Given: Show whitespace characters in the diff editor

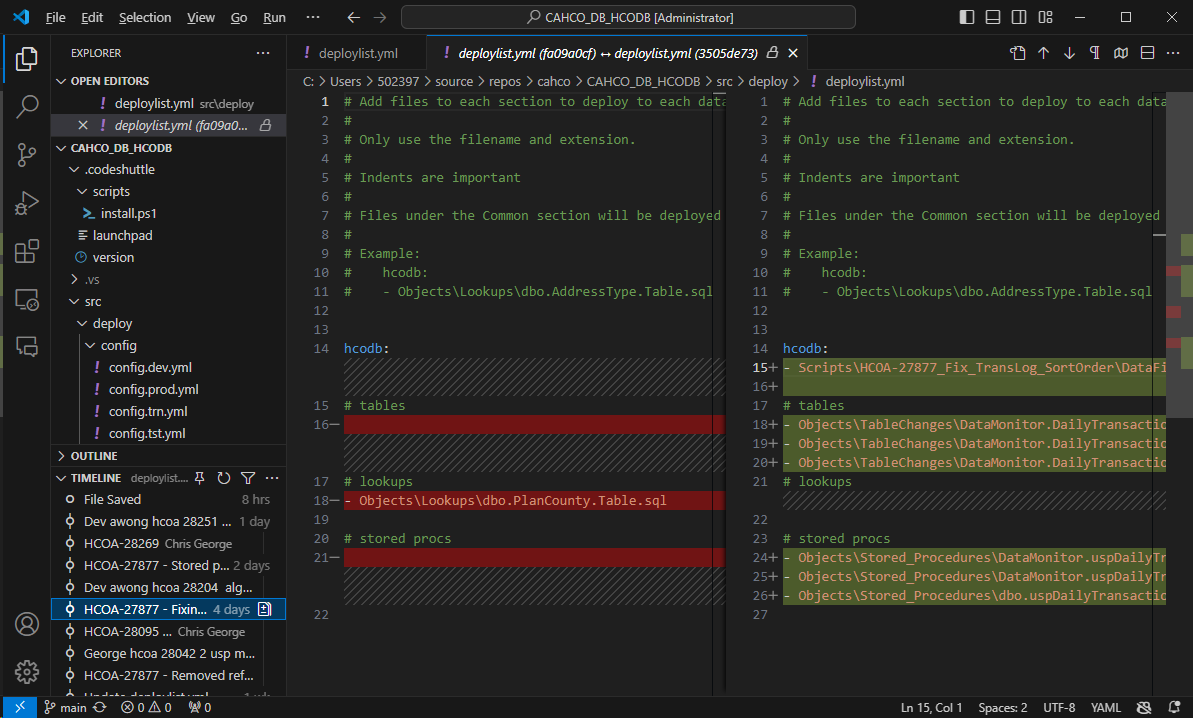Looking at the screenshot, I should [x=1094, y=52].
